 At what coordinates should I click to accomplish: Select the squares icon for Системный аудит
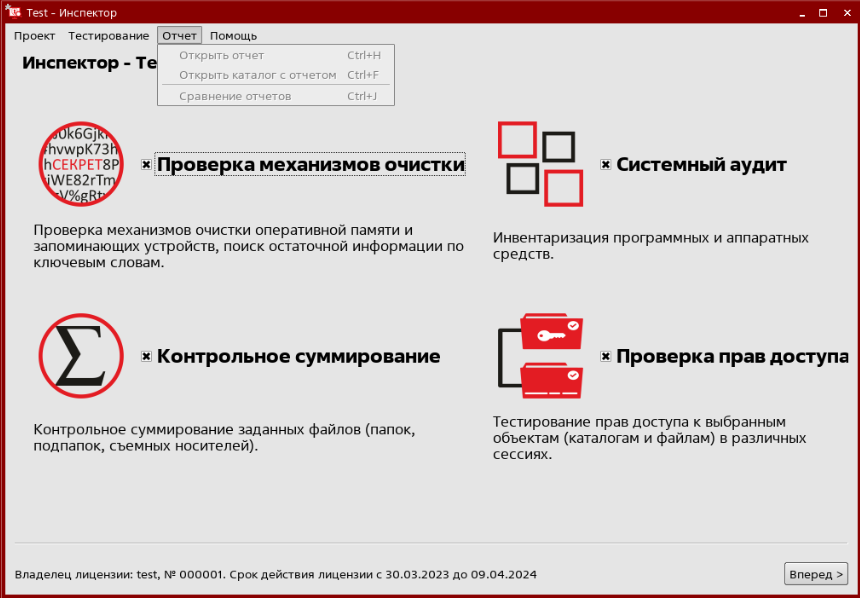click(540, 162)
